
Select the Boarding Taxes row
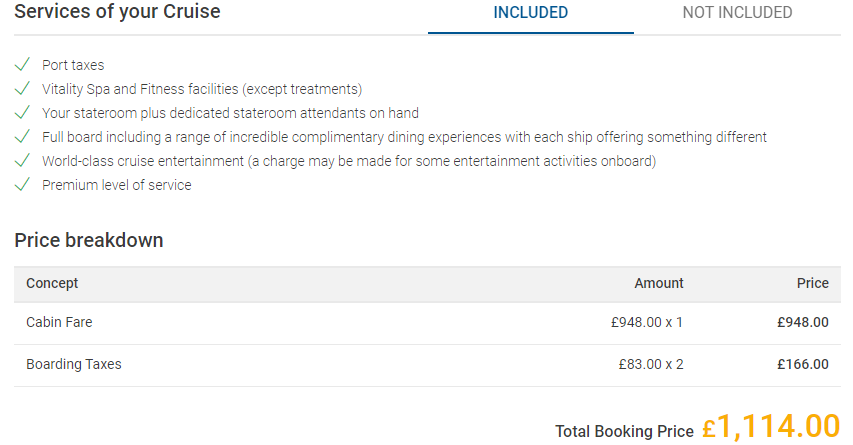(x=74, y=364)
